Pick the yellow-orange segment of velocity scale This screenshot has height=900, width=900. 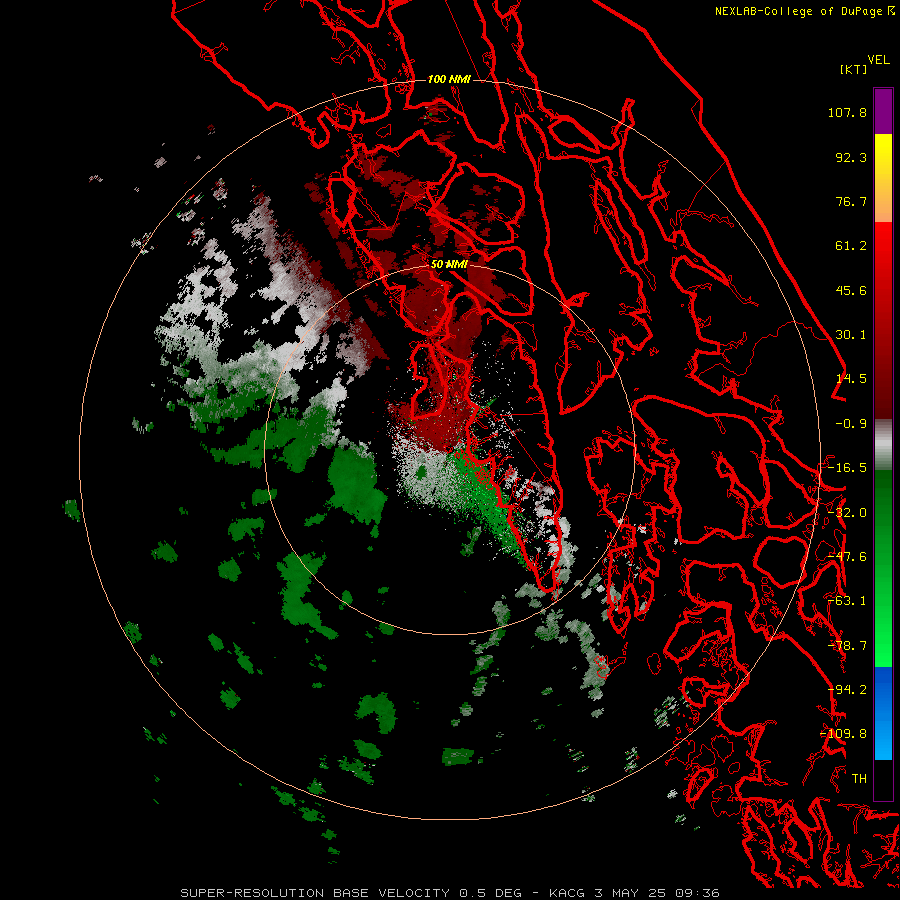click(883, 178)
